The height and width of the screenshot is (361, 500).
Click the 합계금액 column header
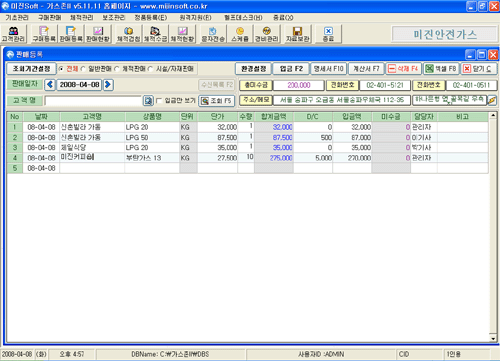click(274, 117)
